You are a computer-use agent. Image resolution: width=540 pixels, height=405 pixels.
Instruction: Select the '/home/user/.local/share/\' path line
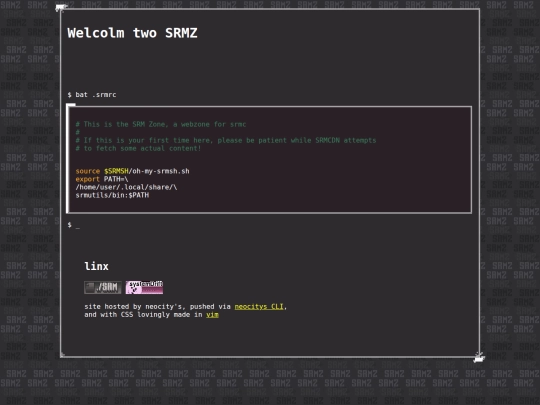126,187
